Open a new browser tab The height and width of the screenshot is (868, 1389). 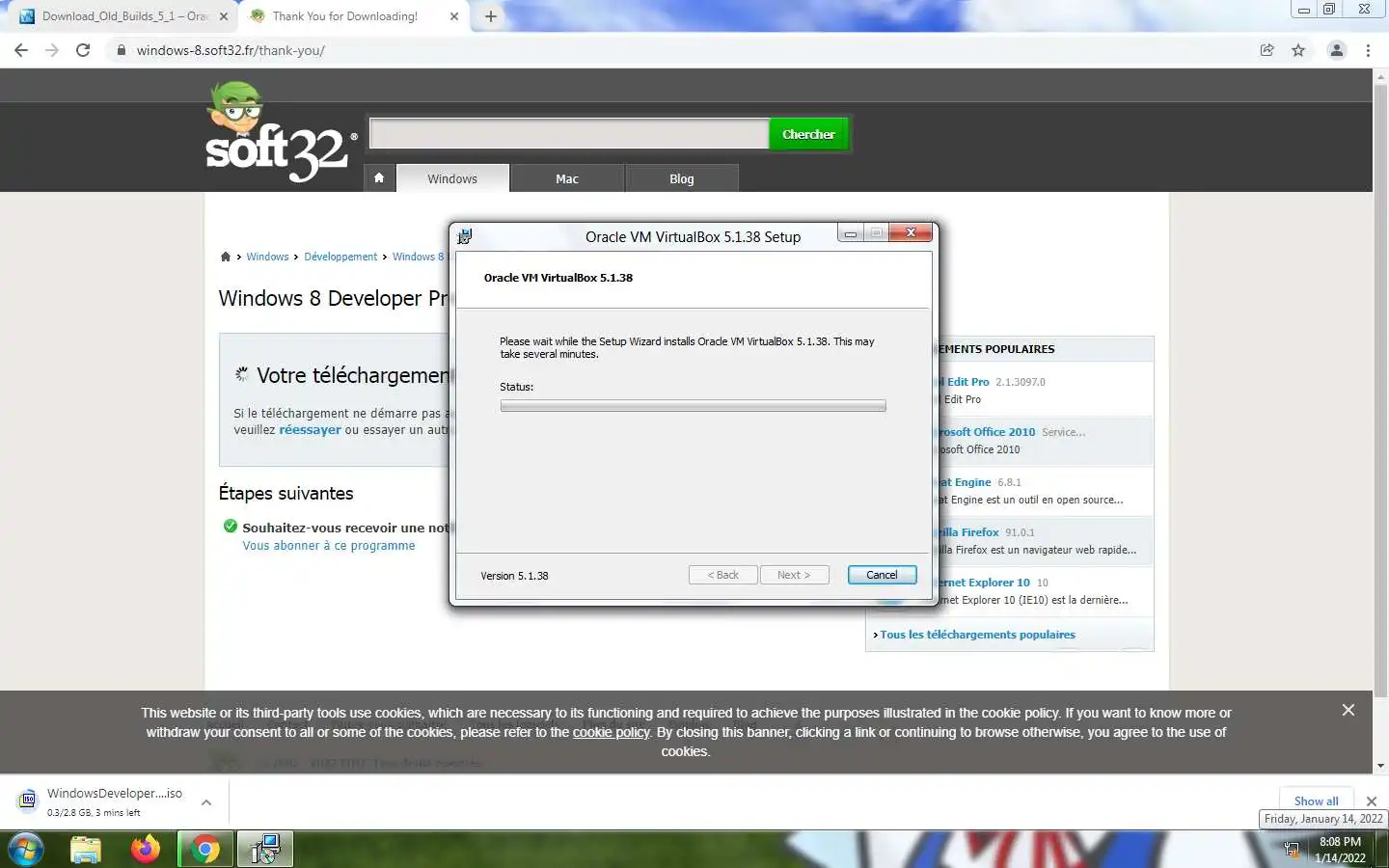click(491, 16)
